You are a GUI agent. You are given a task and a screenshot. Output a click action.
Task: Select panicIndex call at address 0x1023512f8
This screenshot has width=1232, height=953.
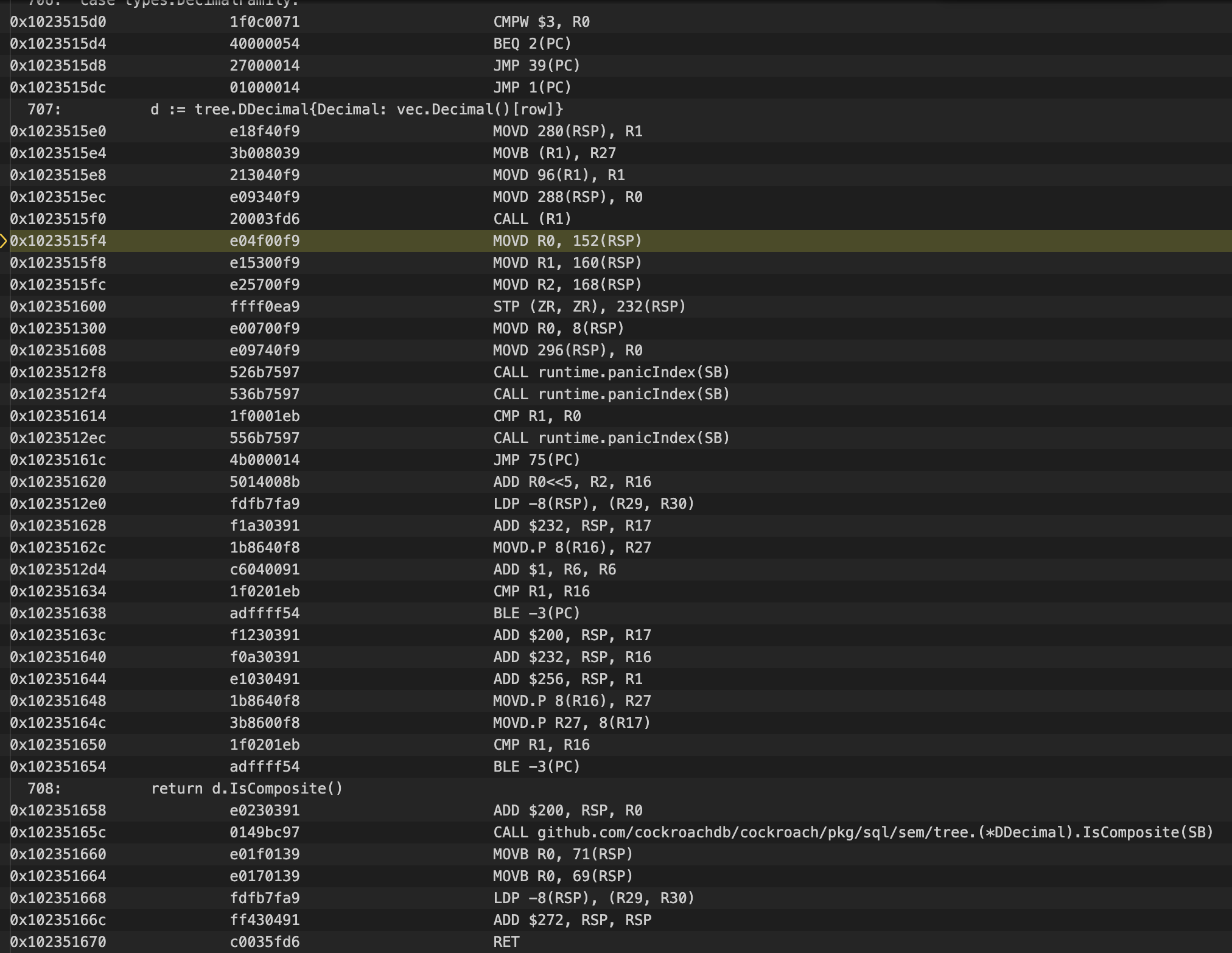click(611, 372)
